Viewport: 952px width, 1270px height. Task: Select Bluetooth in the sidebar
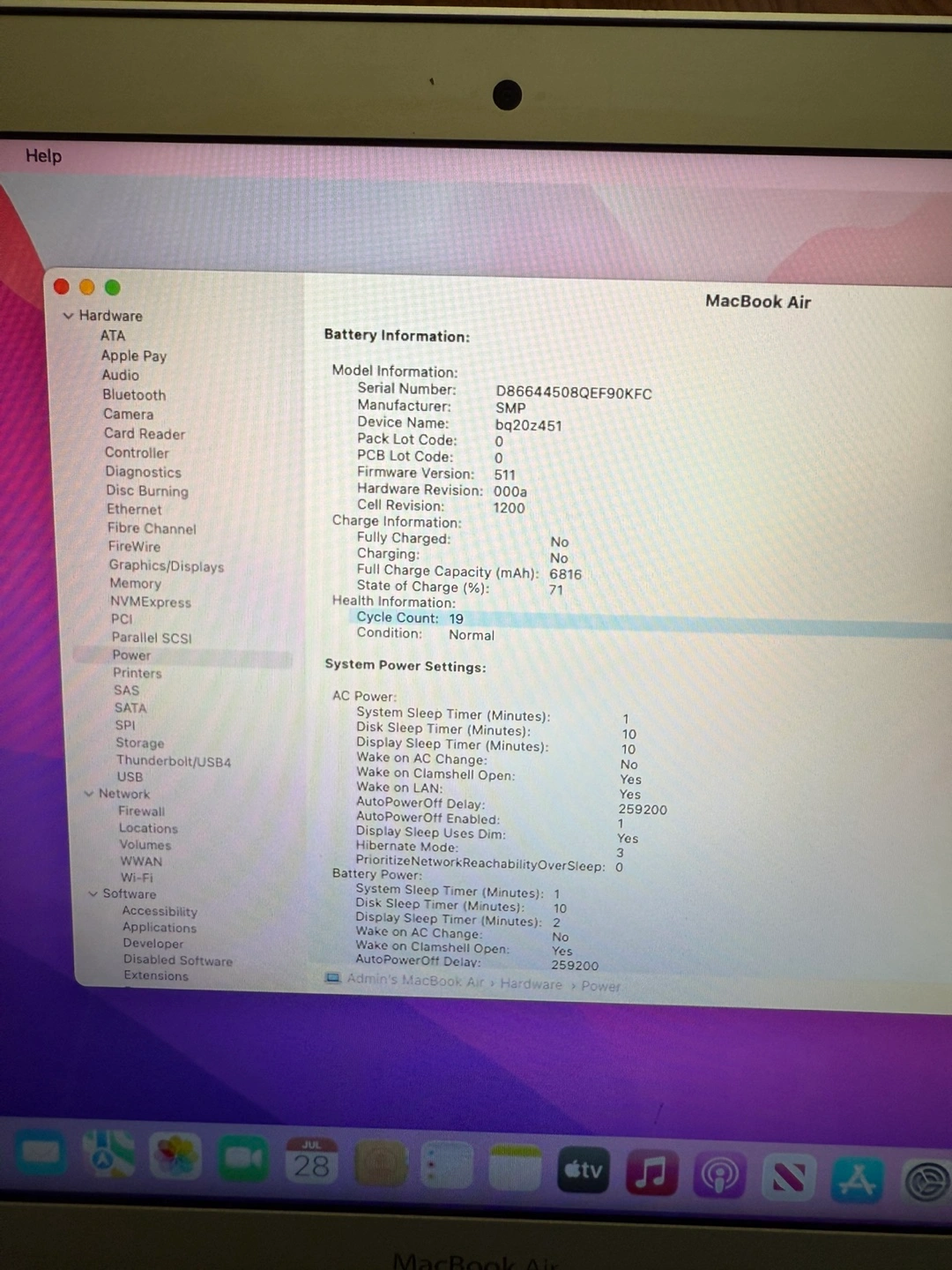tap(134, 395)
